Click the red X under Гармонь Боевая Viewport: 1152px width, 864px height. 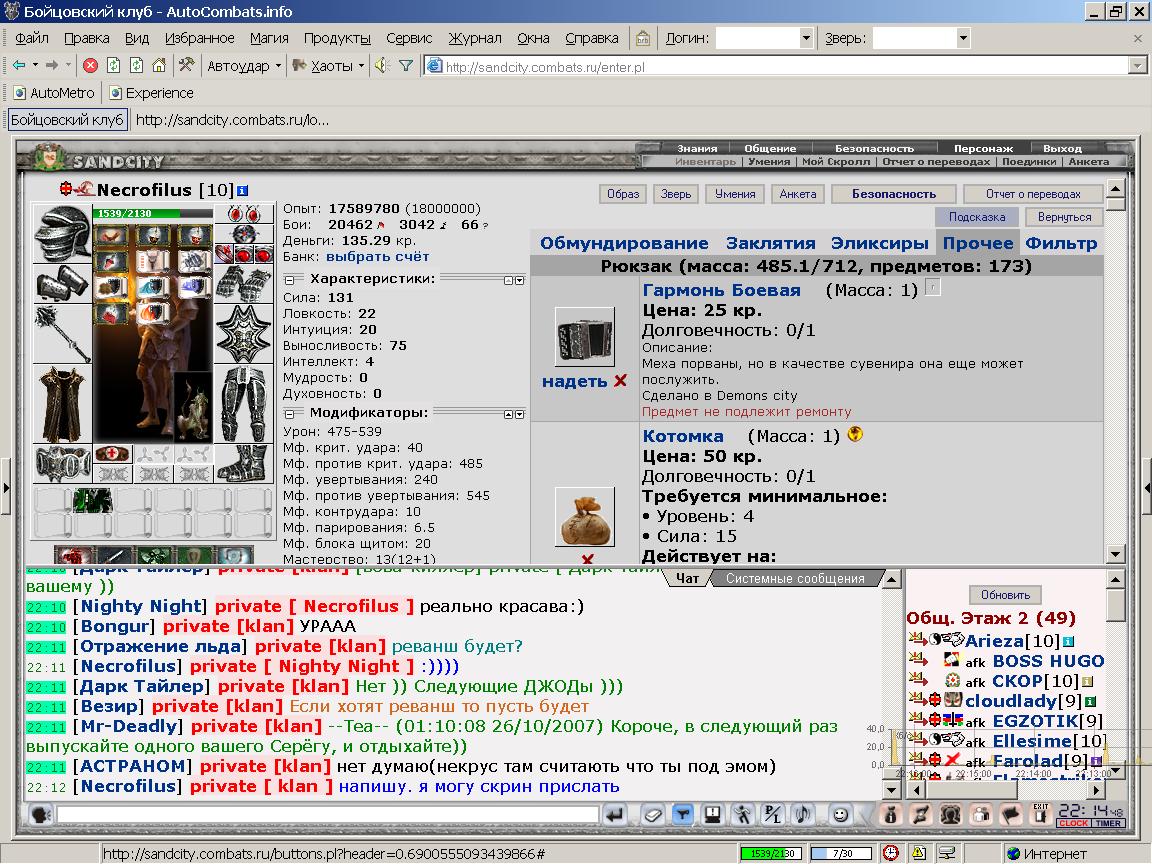click(621, 381)
